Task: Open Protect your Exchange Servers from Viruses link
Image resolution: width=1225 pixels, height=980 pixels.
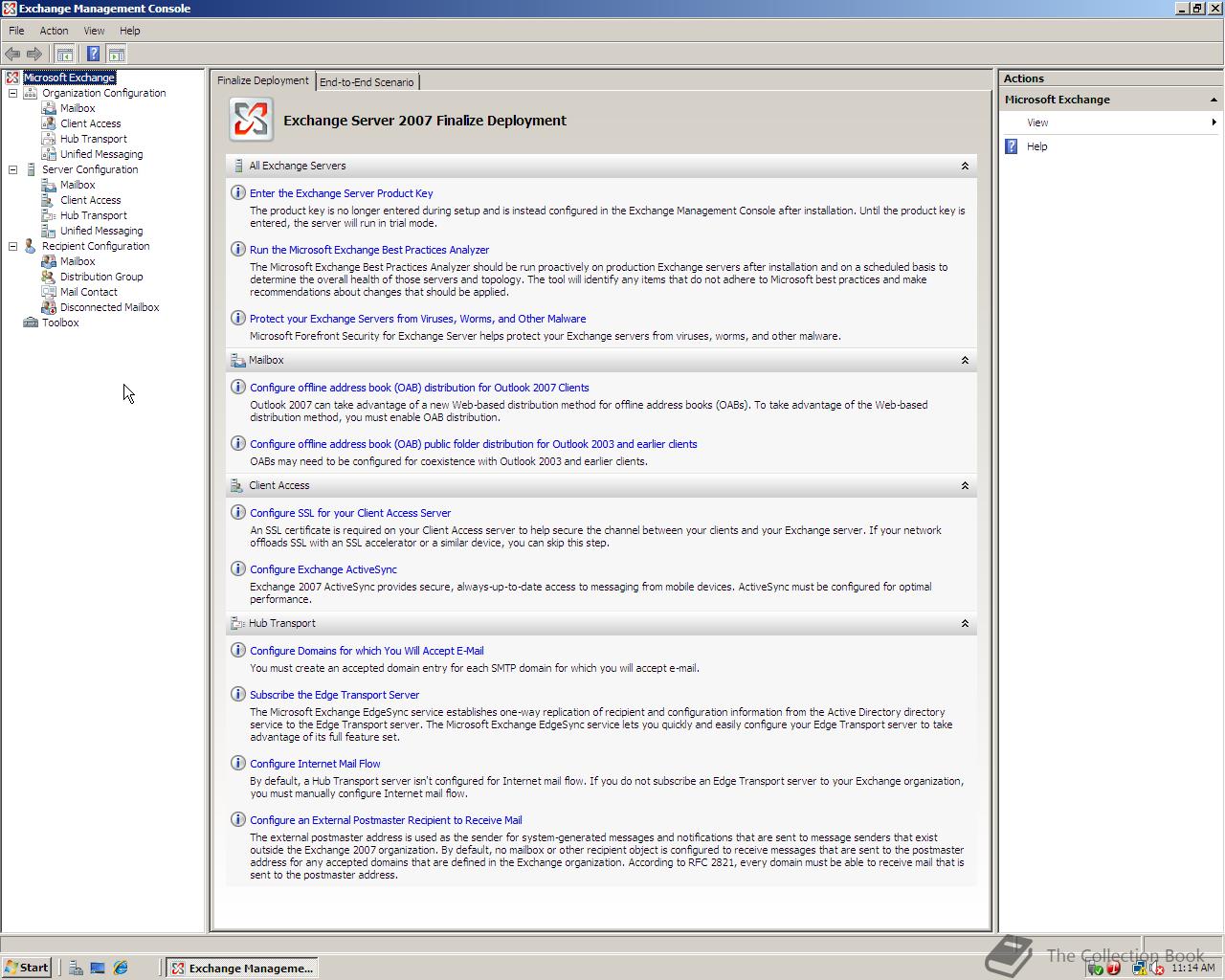Action: [418, 319]
